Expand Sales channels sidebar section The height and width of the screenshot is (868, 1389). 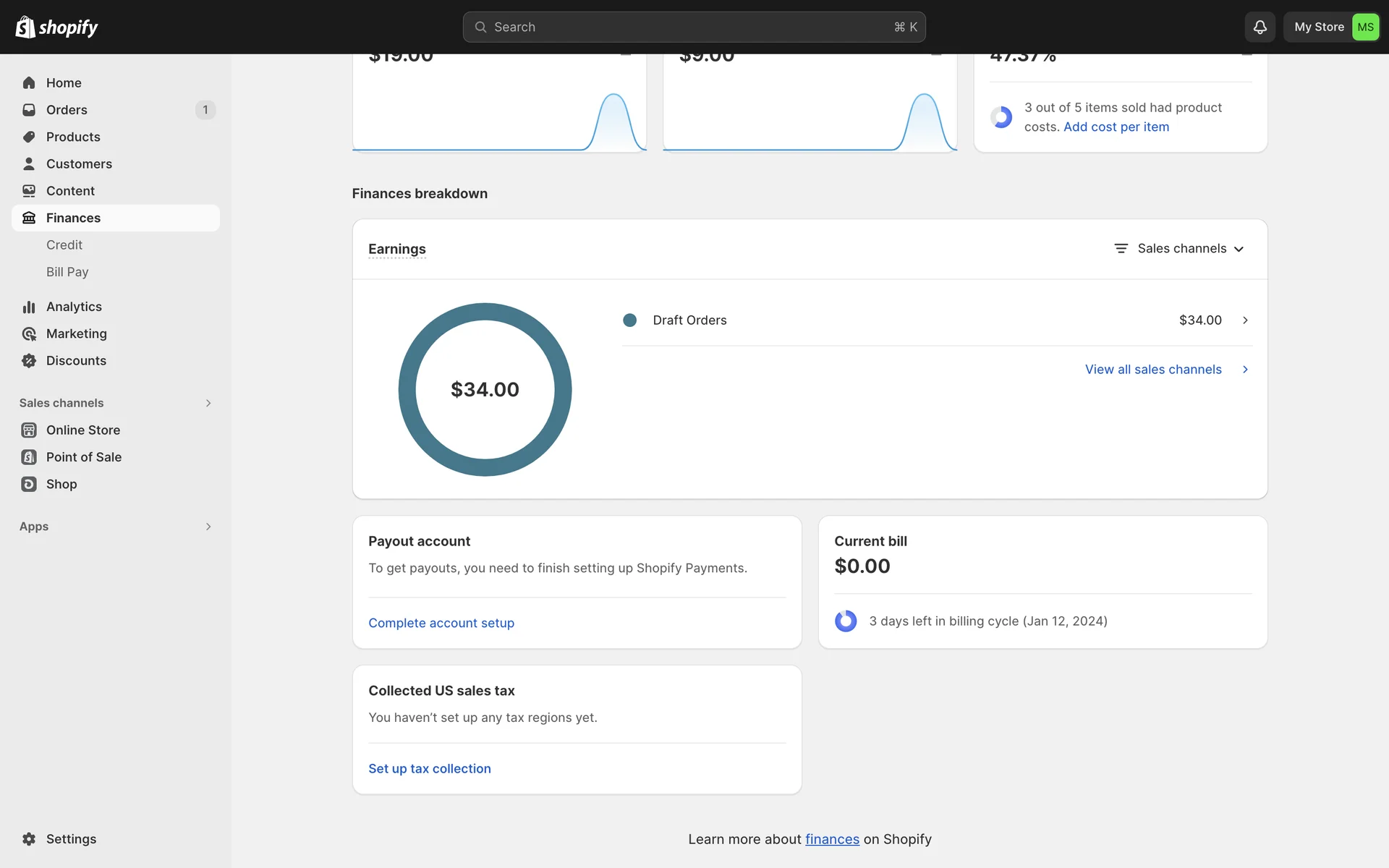(x=208, y=403)
